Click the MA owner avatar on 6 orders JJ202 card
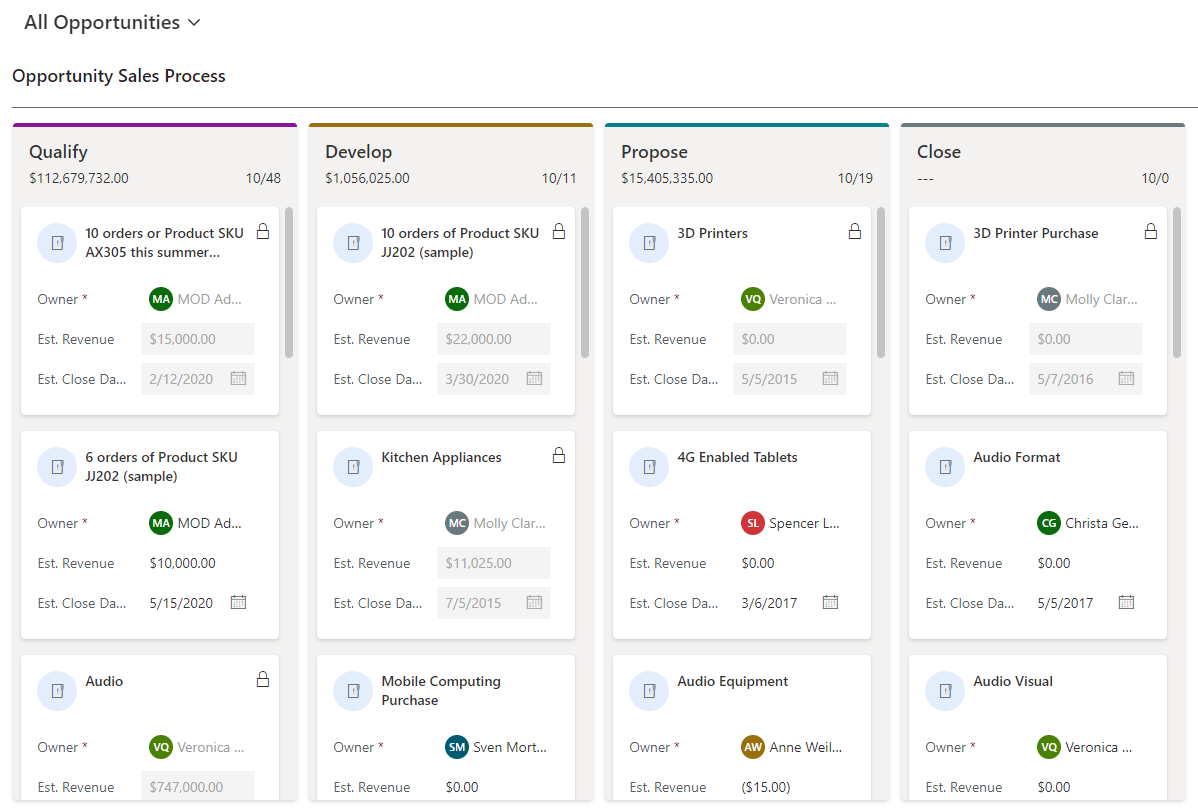Viewport: 1198px width, 809px height. (x=161, y=523)
